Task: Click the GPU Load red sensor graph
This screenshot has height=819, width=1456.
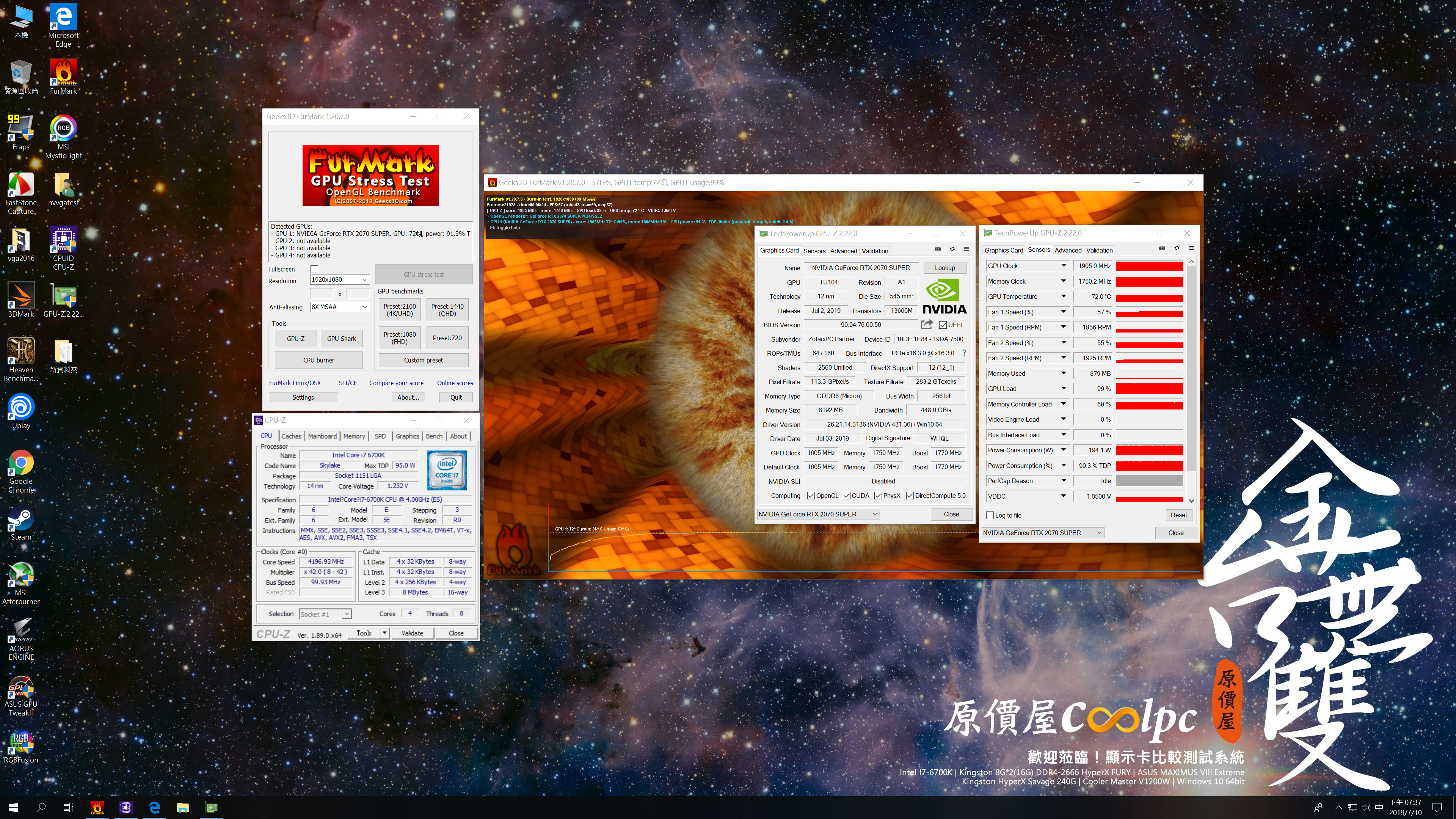Action: pyautogui.click(x=1149, y=388)
